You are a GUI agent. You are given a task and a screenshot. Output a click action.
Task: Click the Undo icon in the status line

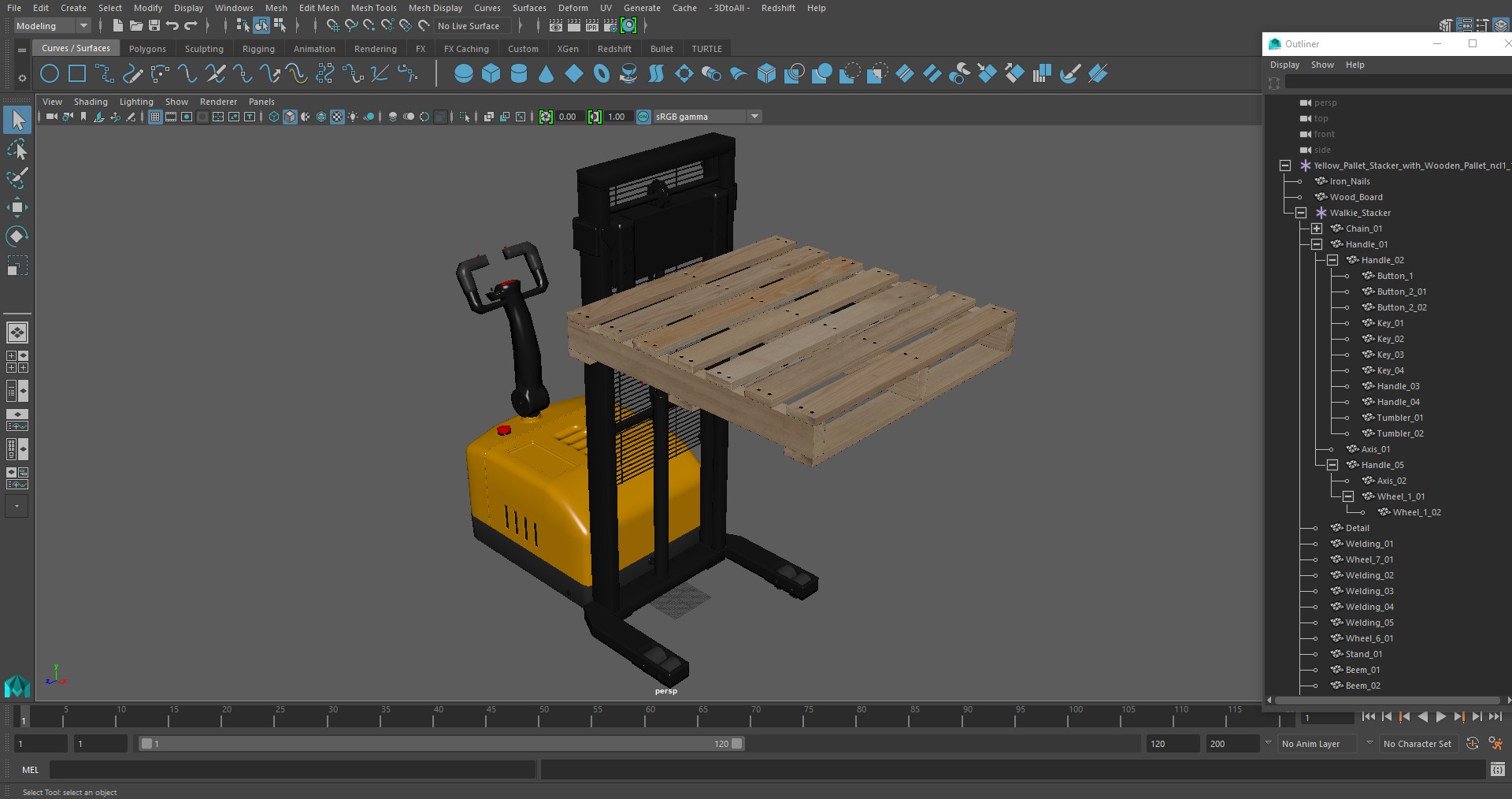click(x=172, y=26)
